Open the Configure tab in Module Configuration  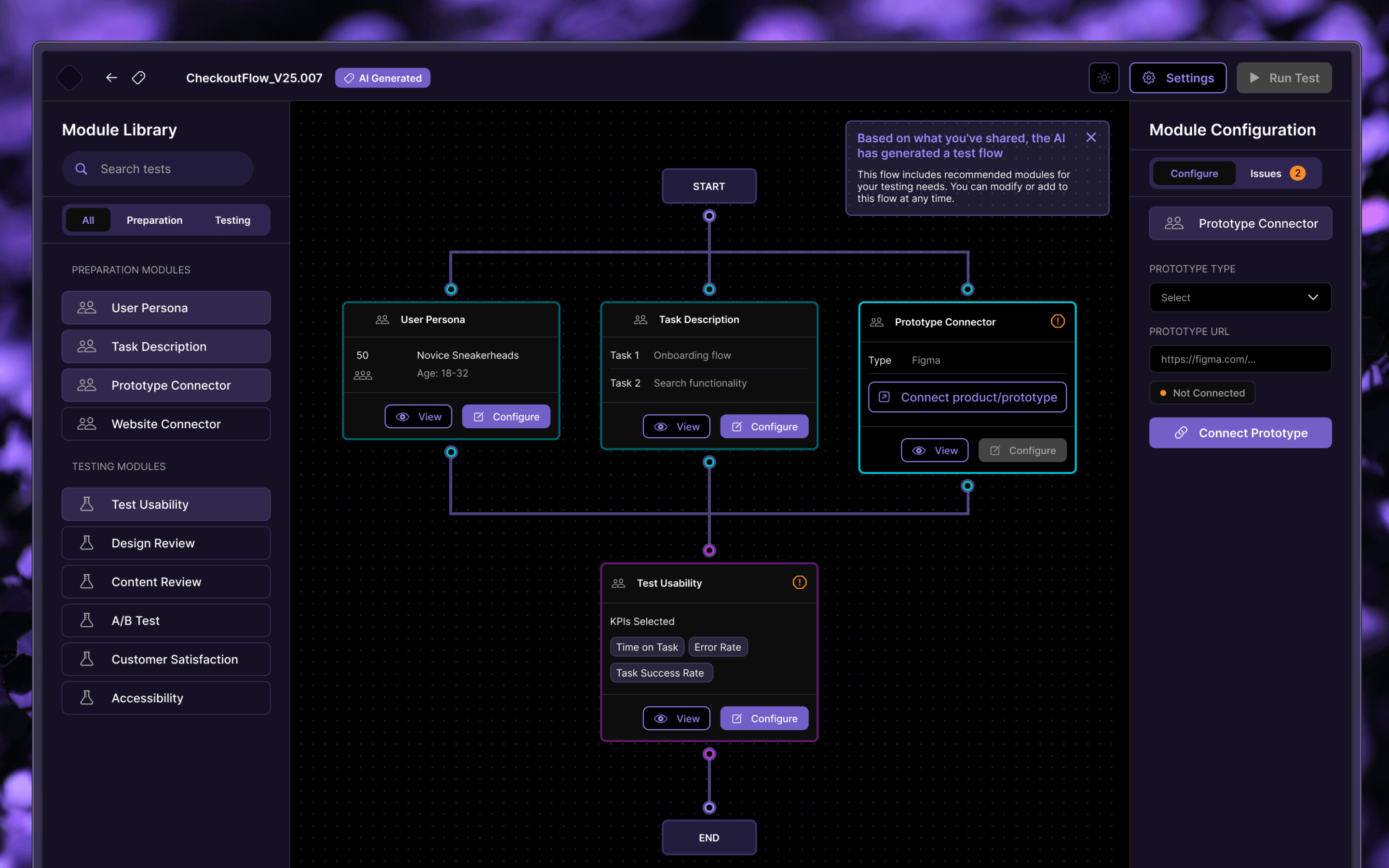[1194, 174]
